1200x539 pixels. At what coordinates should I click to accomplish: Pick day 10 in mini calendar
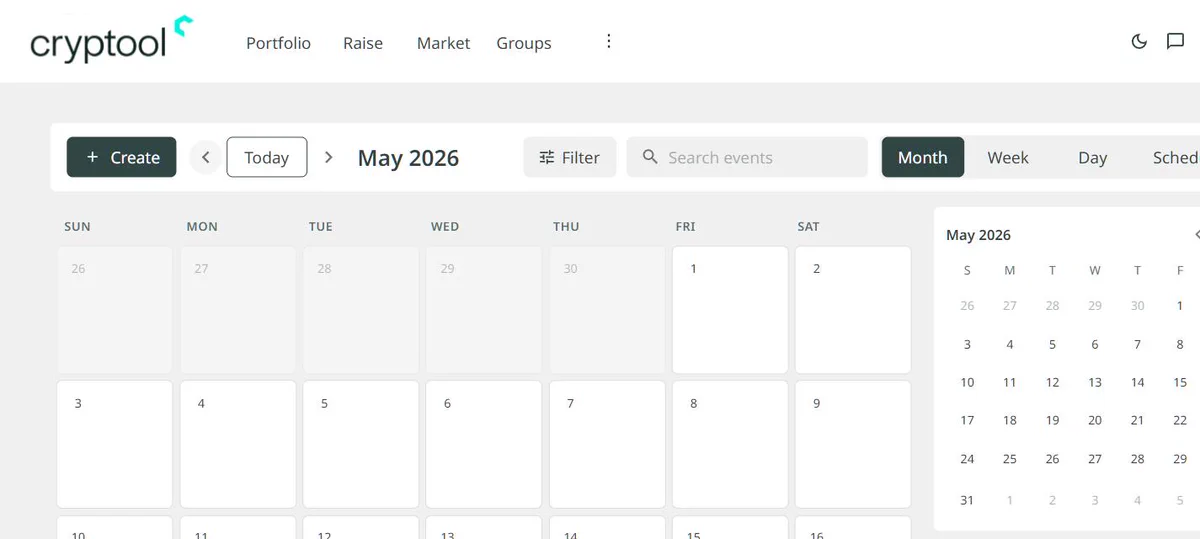tap(967, 382)
